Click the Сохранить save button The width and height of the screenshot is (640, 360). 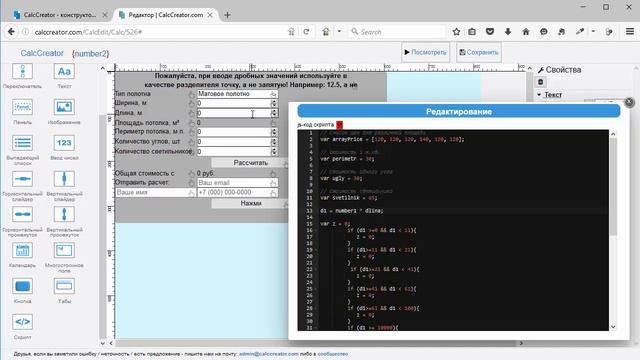pos(479,52)
